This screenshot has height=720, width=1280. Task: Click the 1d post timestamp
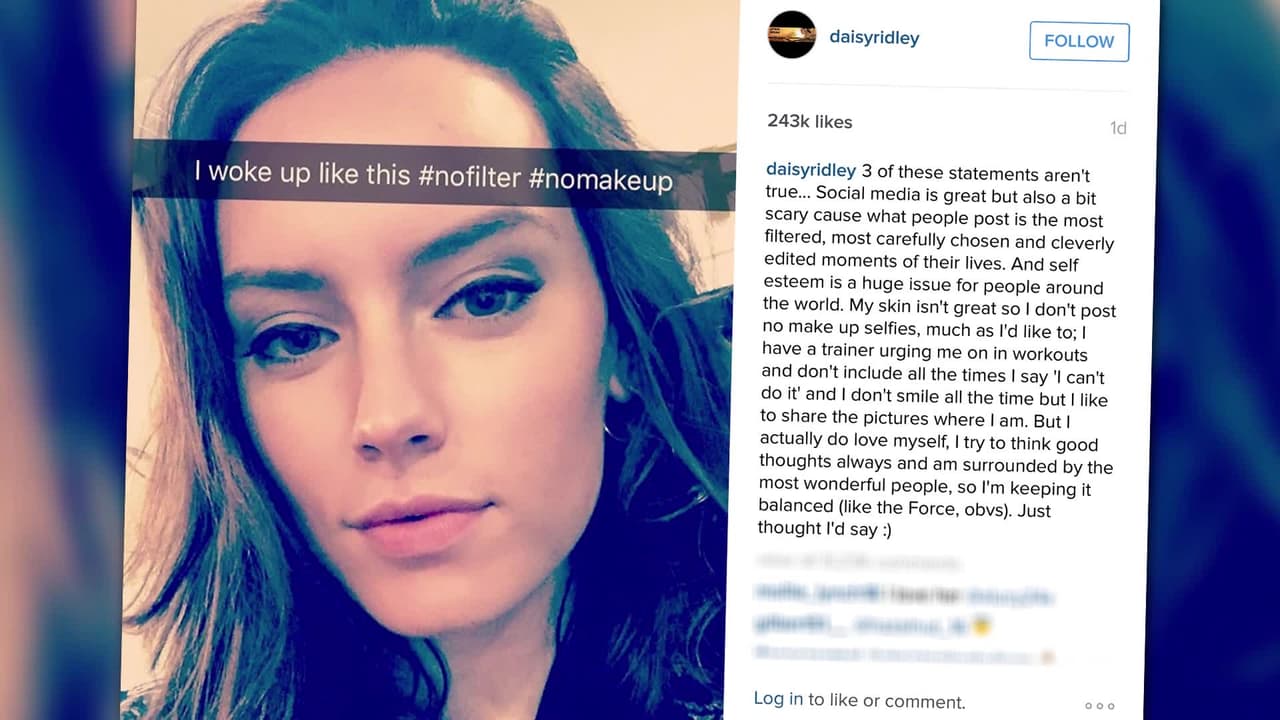tap(1118, 128)
